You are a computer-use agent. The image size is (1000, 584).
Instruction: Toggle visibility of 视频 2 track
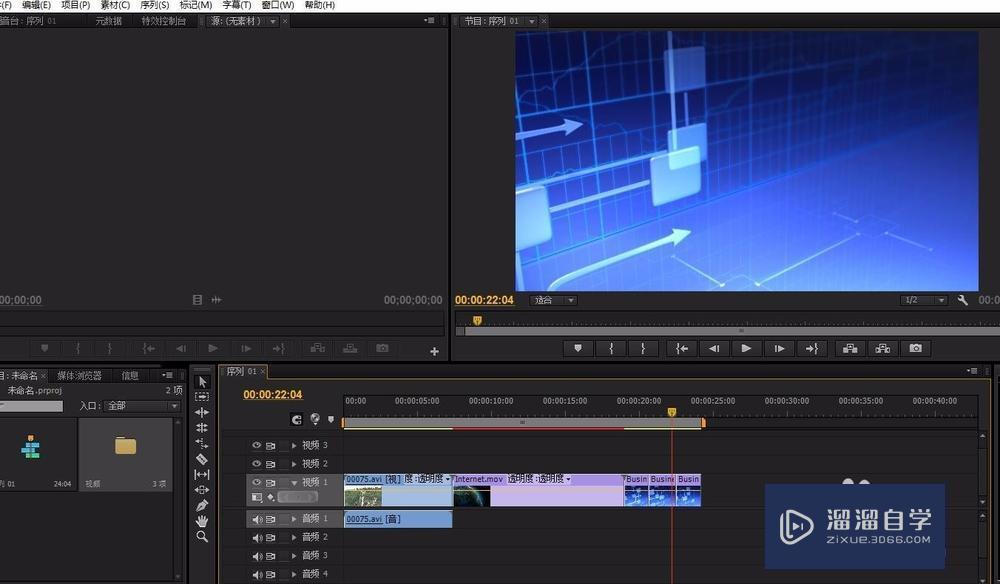pos(256,464)
